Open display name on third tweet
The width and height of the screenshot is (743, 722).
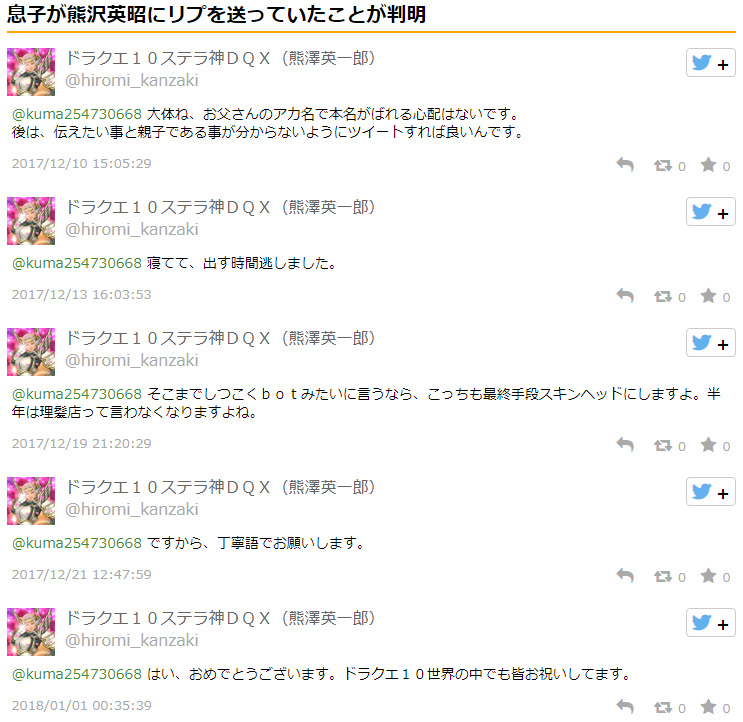pos(220,338)
